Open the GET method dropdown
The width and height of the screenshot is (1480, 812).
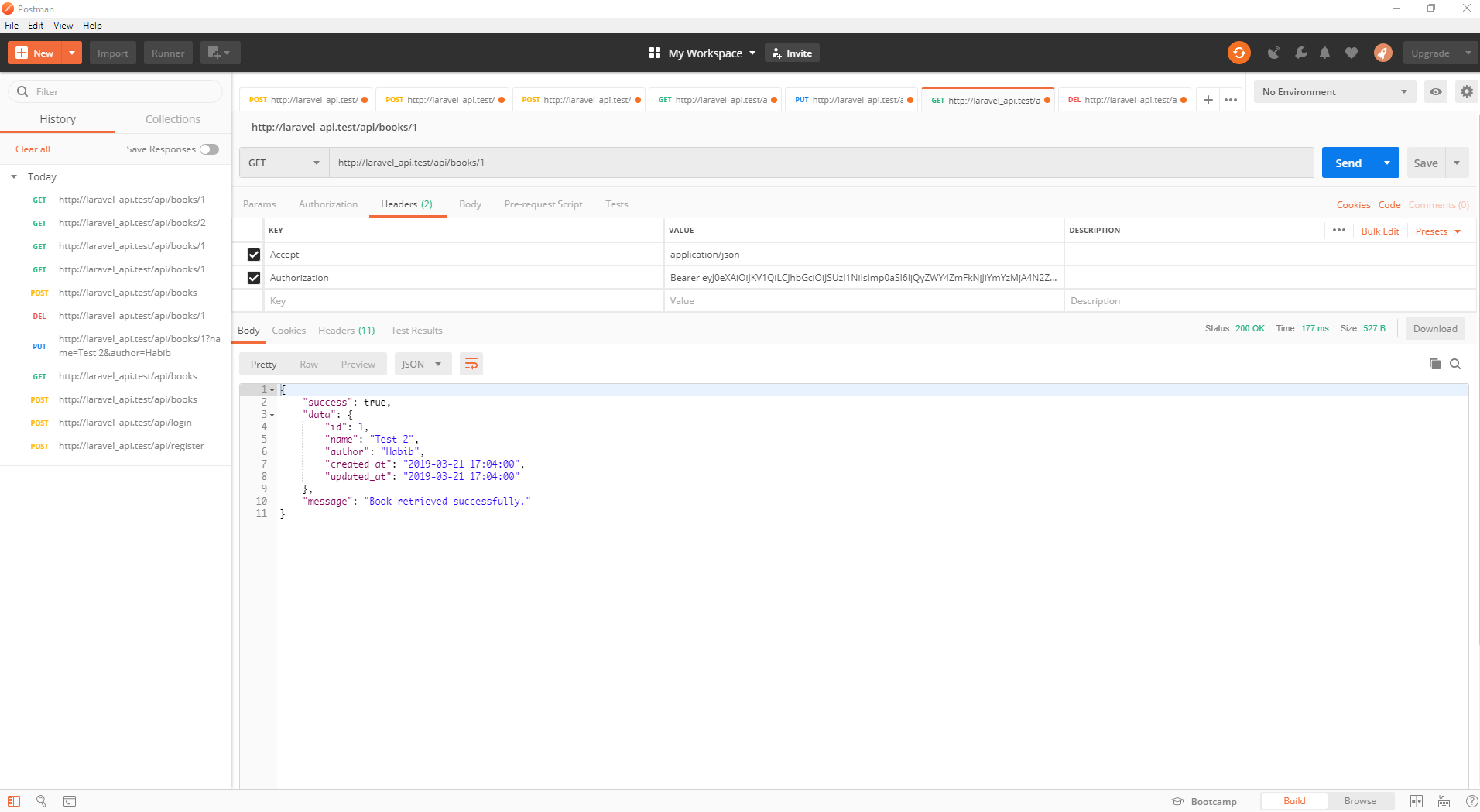click(x=284, y=163)
